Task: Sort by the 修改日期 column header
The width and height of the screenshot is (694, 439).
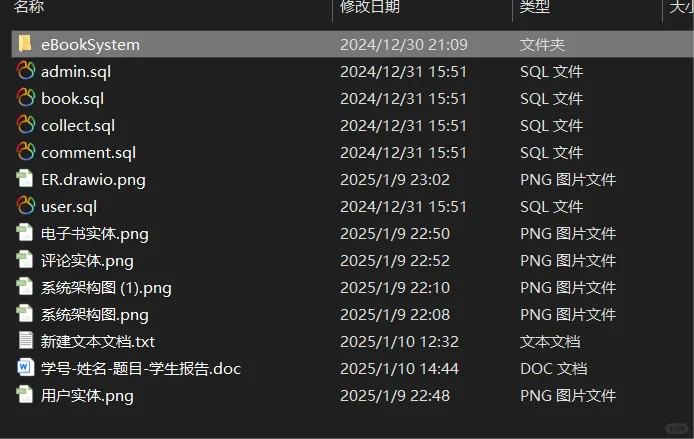Action: [x=370, y=7]
